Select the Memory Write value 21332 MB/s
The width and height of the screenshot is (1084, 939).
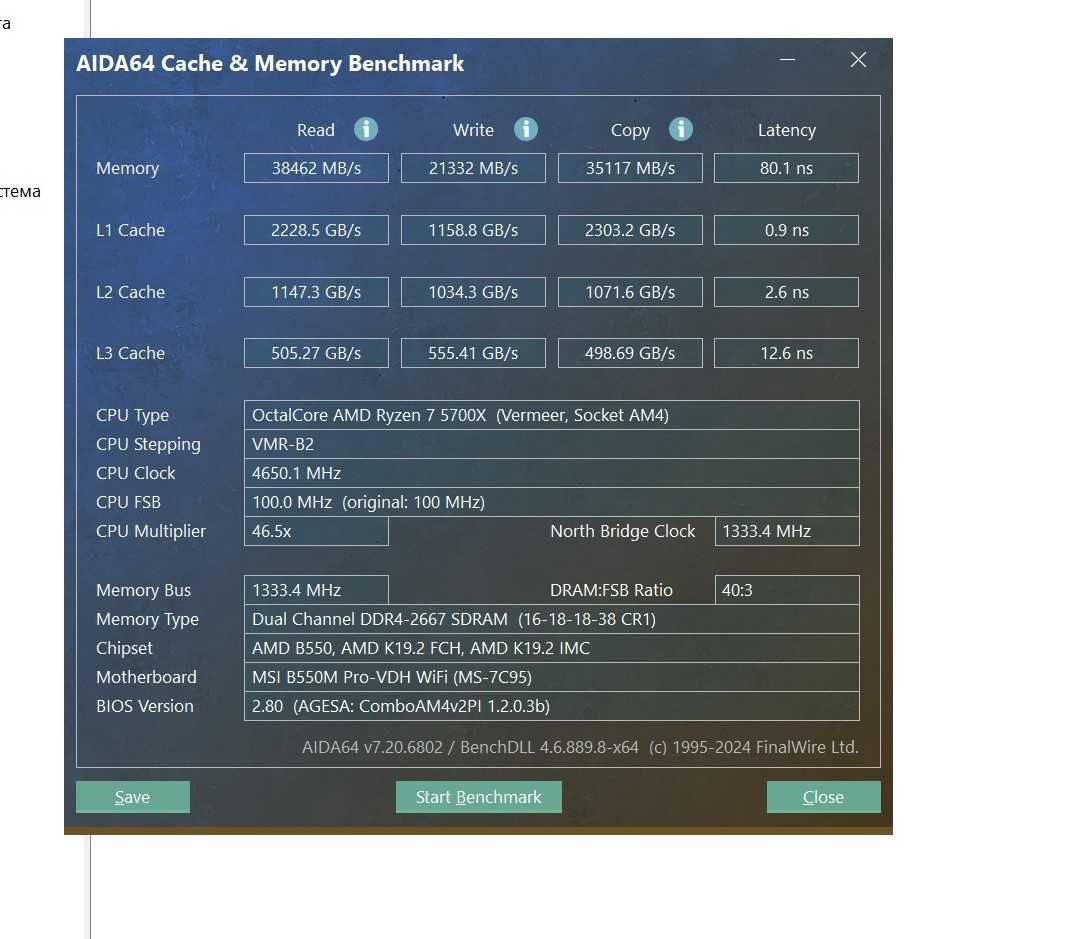coord(473,168)
